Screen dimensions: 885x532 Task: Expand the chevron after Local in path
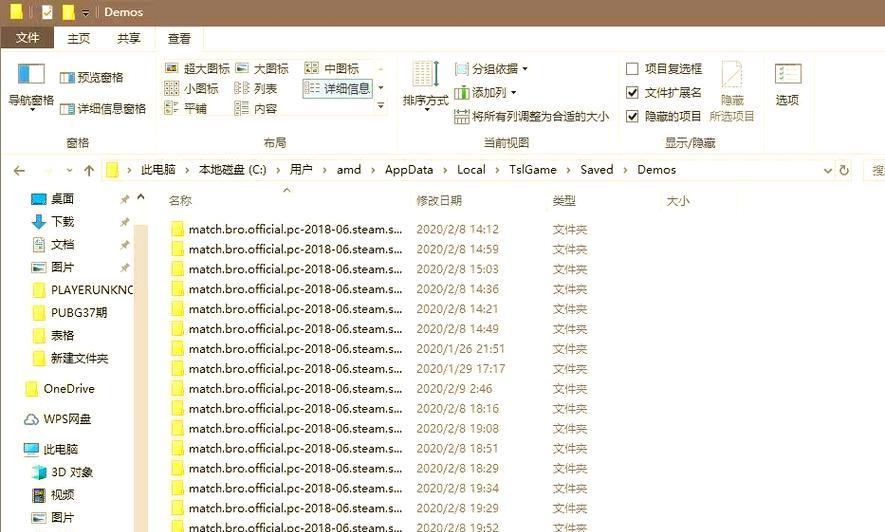tap(497, 170)
